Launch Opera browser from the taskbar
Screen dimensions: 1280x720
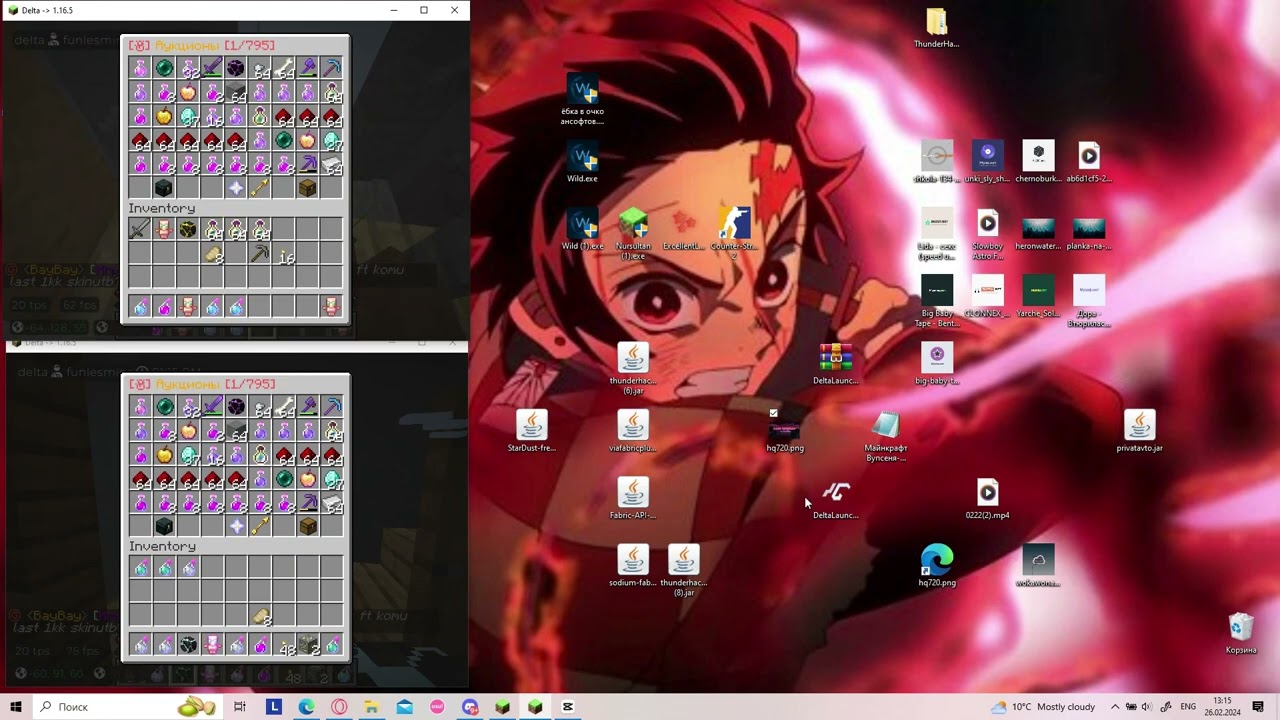click(339, 707)
